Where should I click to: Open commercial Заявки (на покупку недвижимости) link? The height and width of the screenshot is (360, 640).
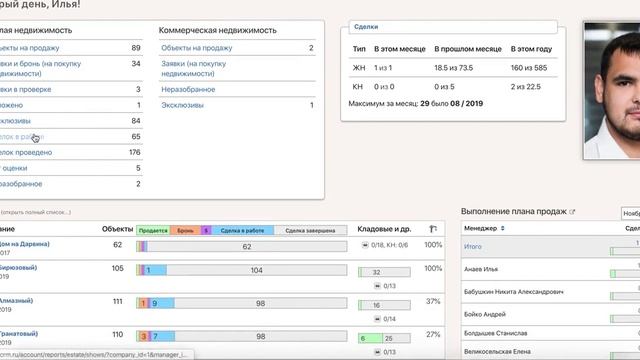click(193, 69)
